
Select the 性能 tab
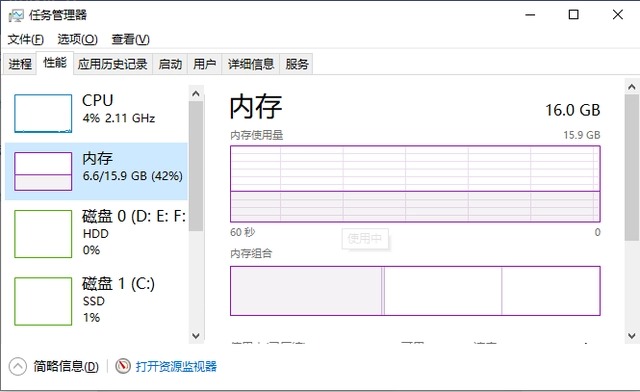[x=55, y=63]
